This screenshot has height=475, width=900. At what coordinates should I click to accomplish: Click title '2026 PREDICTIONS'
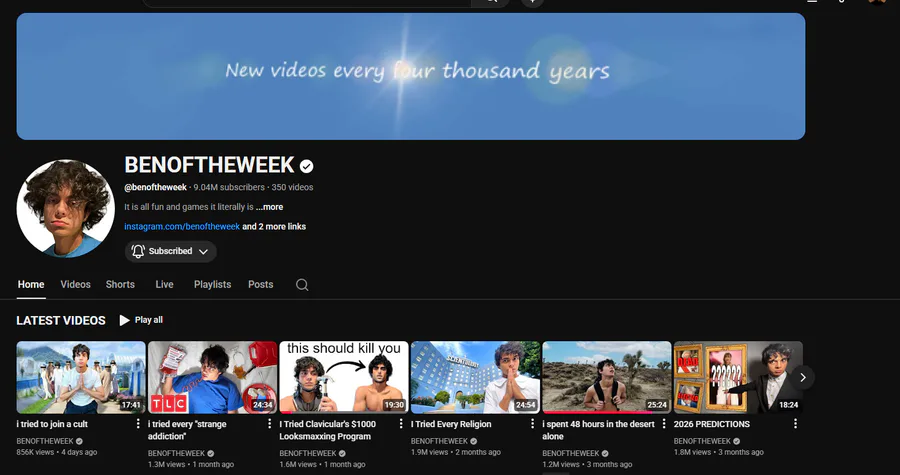pyautogui.click(x=712, y=425)
